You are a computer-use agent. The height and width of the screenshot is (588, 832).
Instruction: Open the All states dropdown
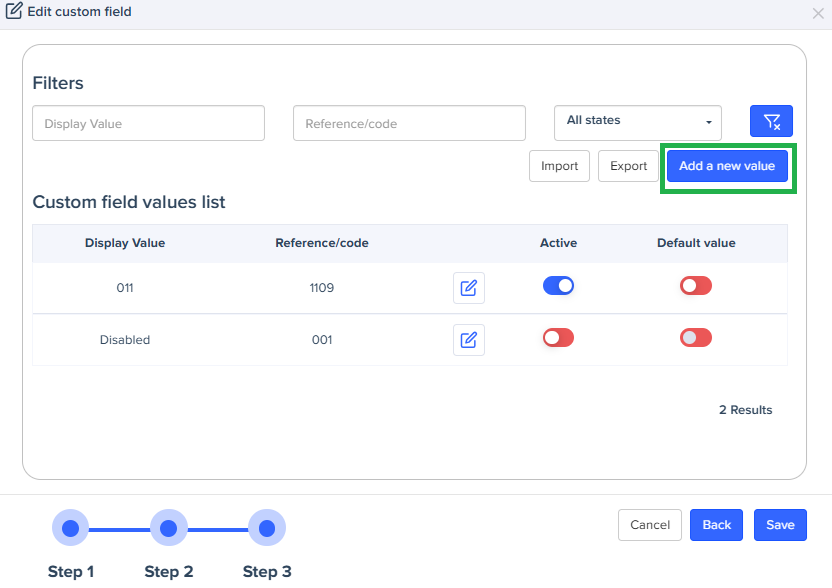(x=638, y=122)
